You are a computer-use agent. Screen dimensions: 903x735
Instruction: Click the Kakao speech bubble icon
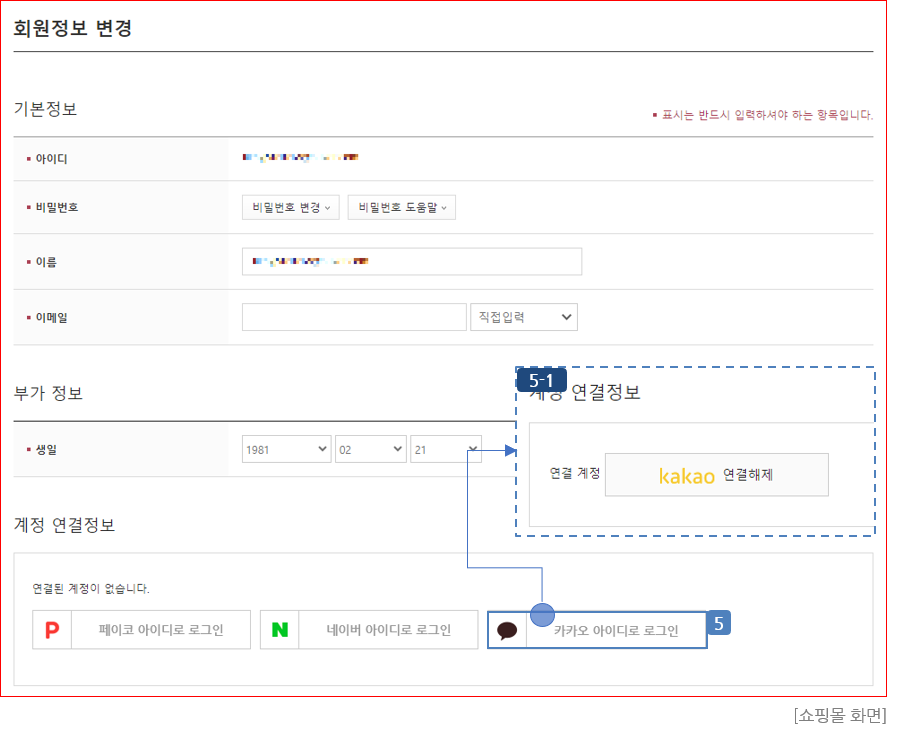pyautogui.click(x=507, y=631)
